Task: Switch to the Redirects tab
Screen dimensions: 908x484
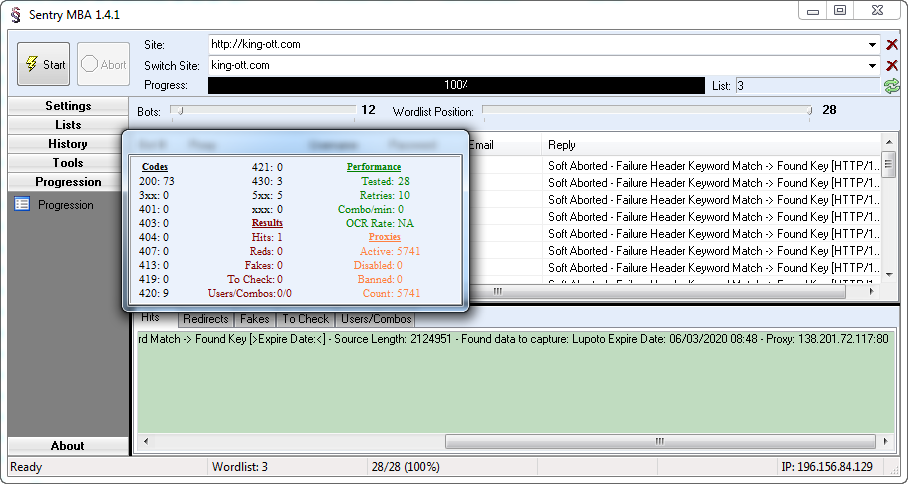Action: (206, 319)
